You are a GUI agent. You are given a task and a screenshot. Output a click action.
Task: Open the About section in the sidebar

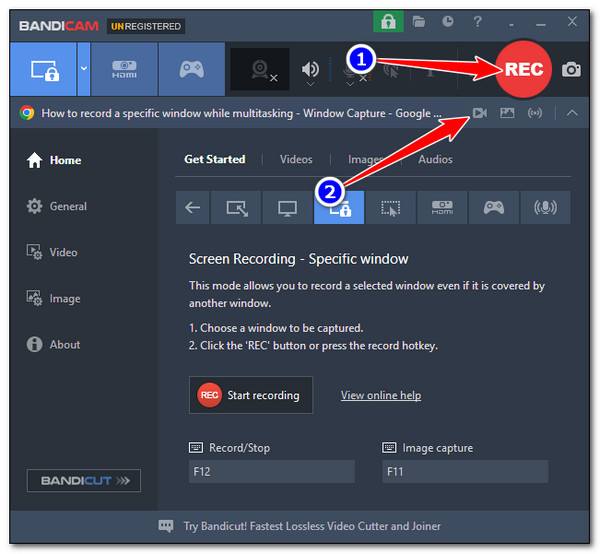[x=53, y=344]
